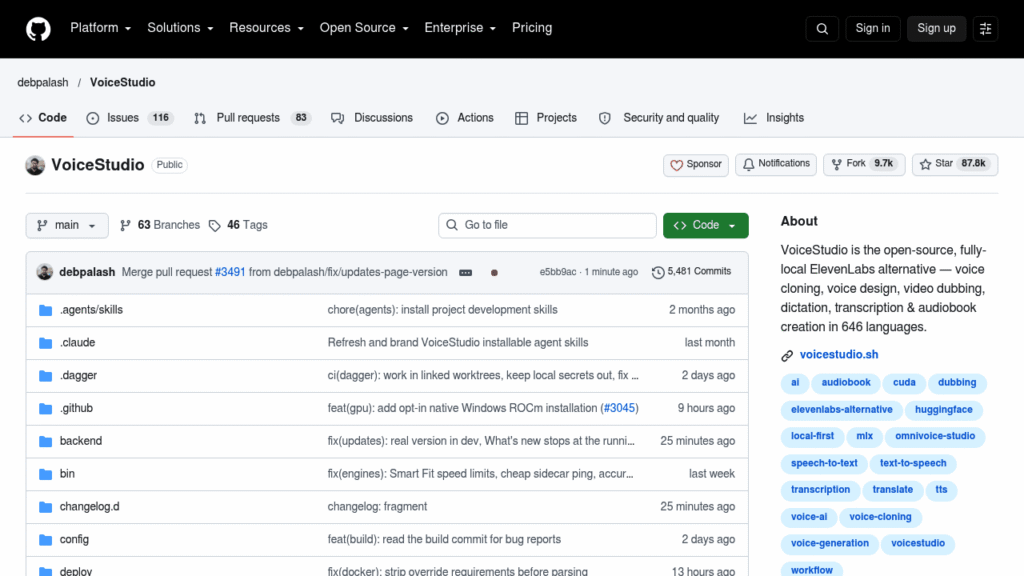The image size is (1024, 576).
Task: Open the main branch selector dropdown
Action: (x=67, y=225)
